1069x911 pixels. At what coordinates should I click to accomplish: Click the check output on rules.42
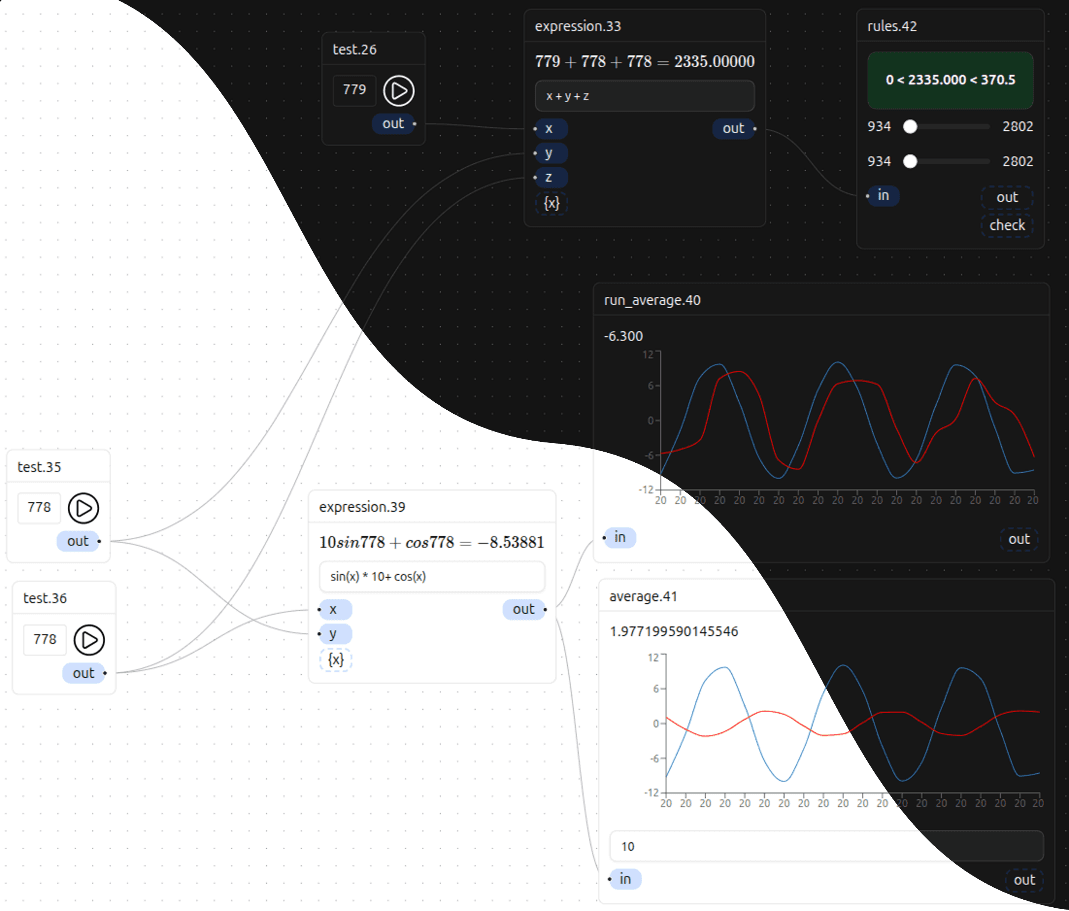pos(1007,225)
